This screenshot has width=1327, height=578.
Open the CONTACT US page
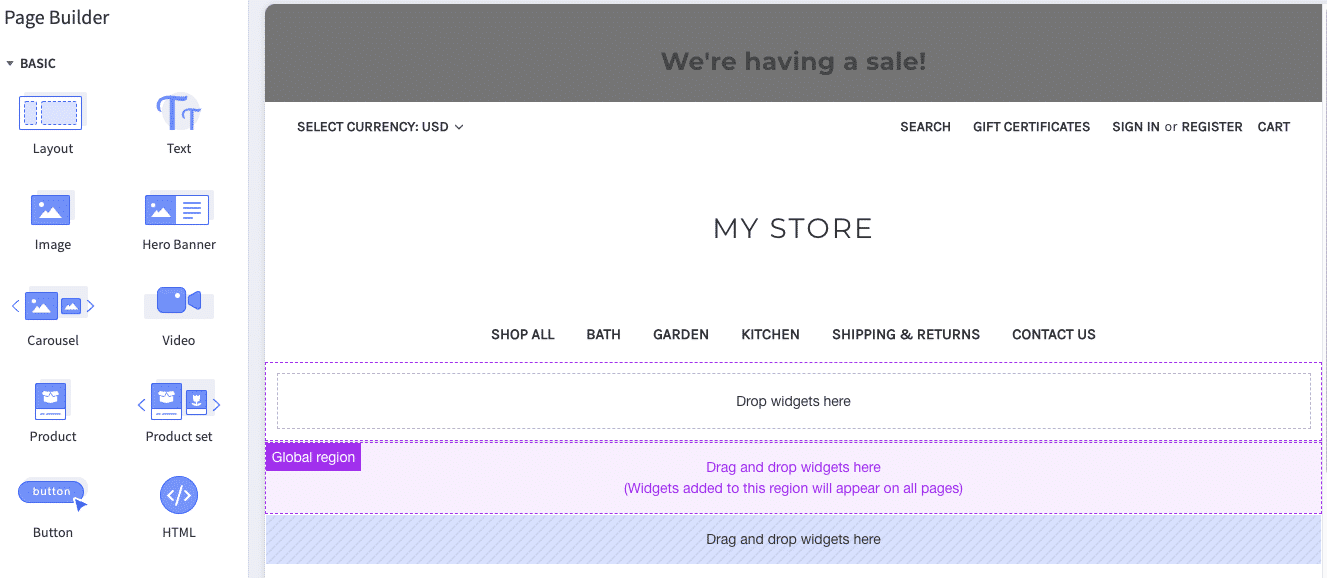pos(1053,334)
